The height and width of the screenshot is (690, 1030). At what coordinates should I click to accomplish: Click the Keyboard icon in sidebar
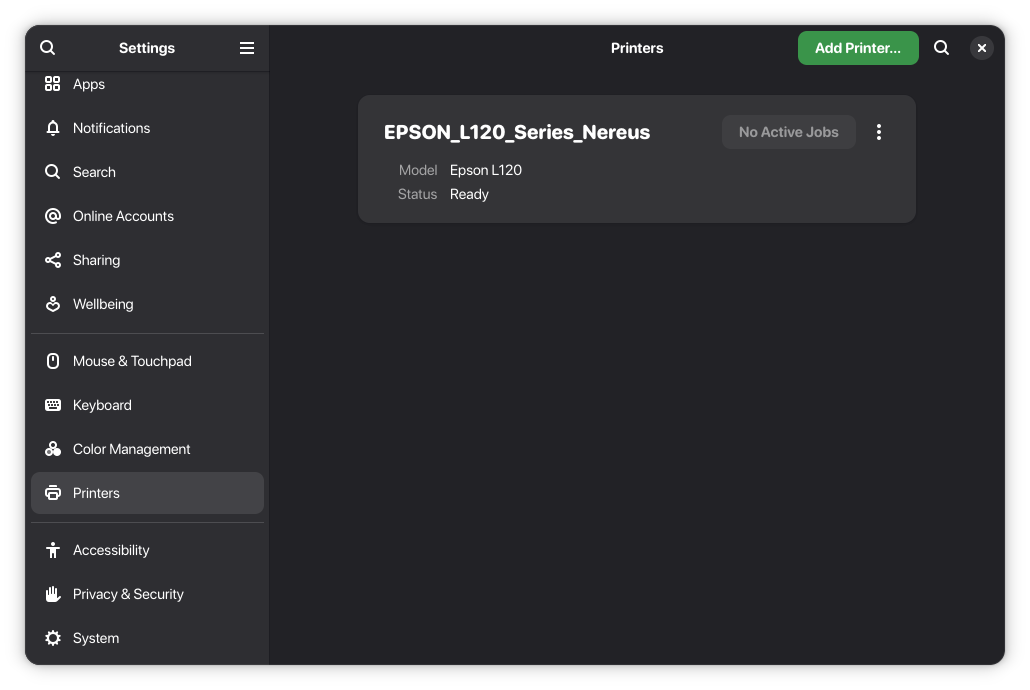click(53, 405)
